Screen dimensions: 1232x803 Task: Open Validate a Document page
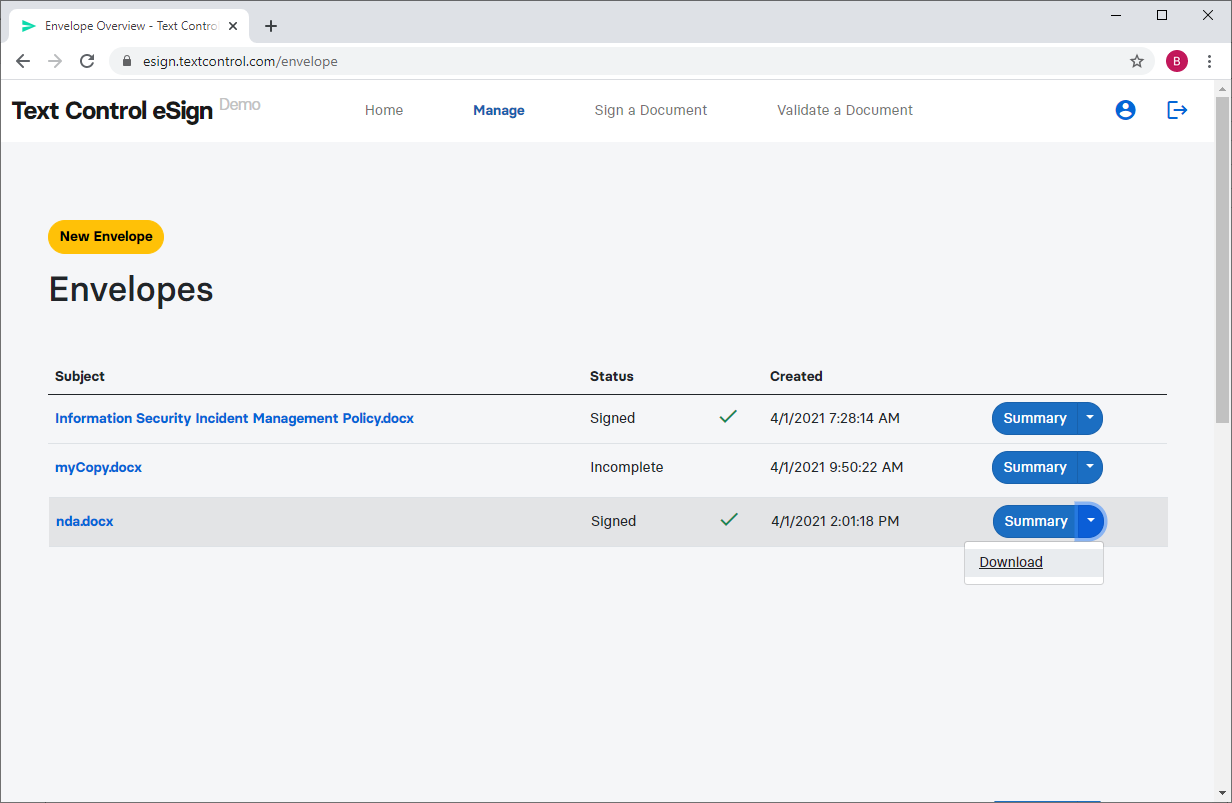pyautogui.click(x=845, y=110)
